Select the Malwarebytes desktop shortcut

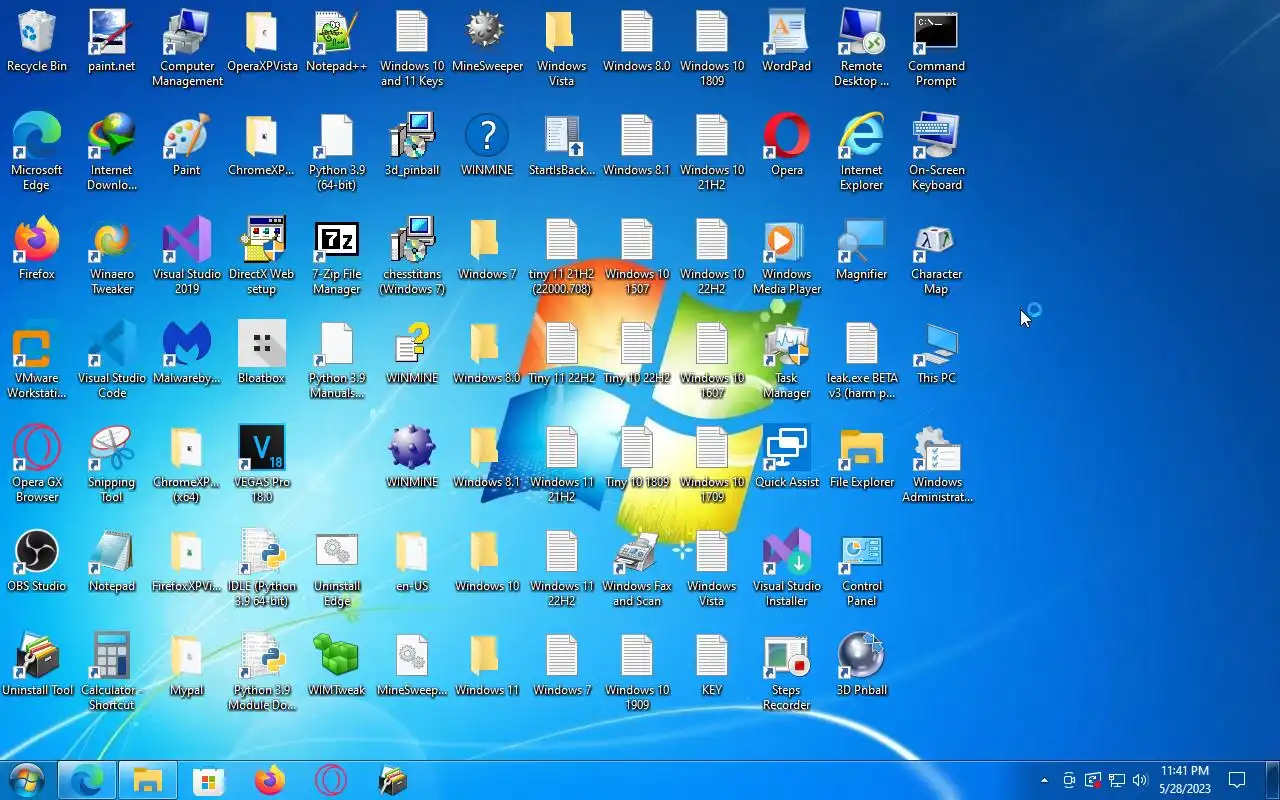coord(187,354)
